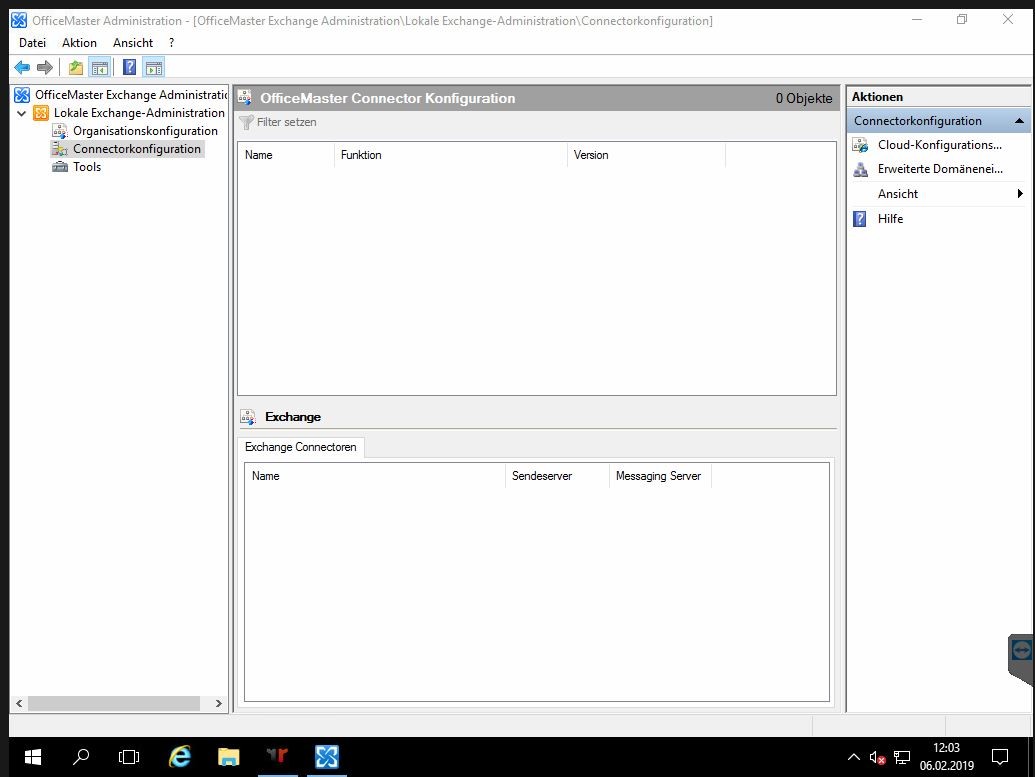Toggle the console tree pane toolbar icon
Image resolution: width=1035 pixels, height=777 pixels.
pos(99,68)
